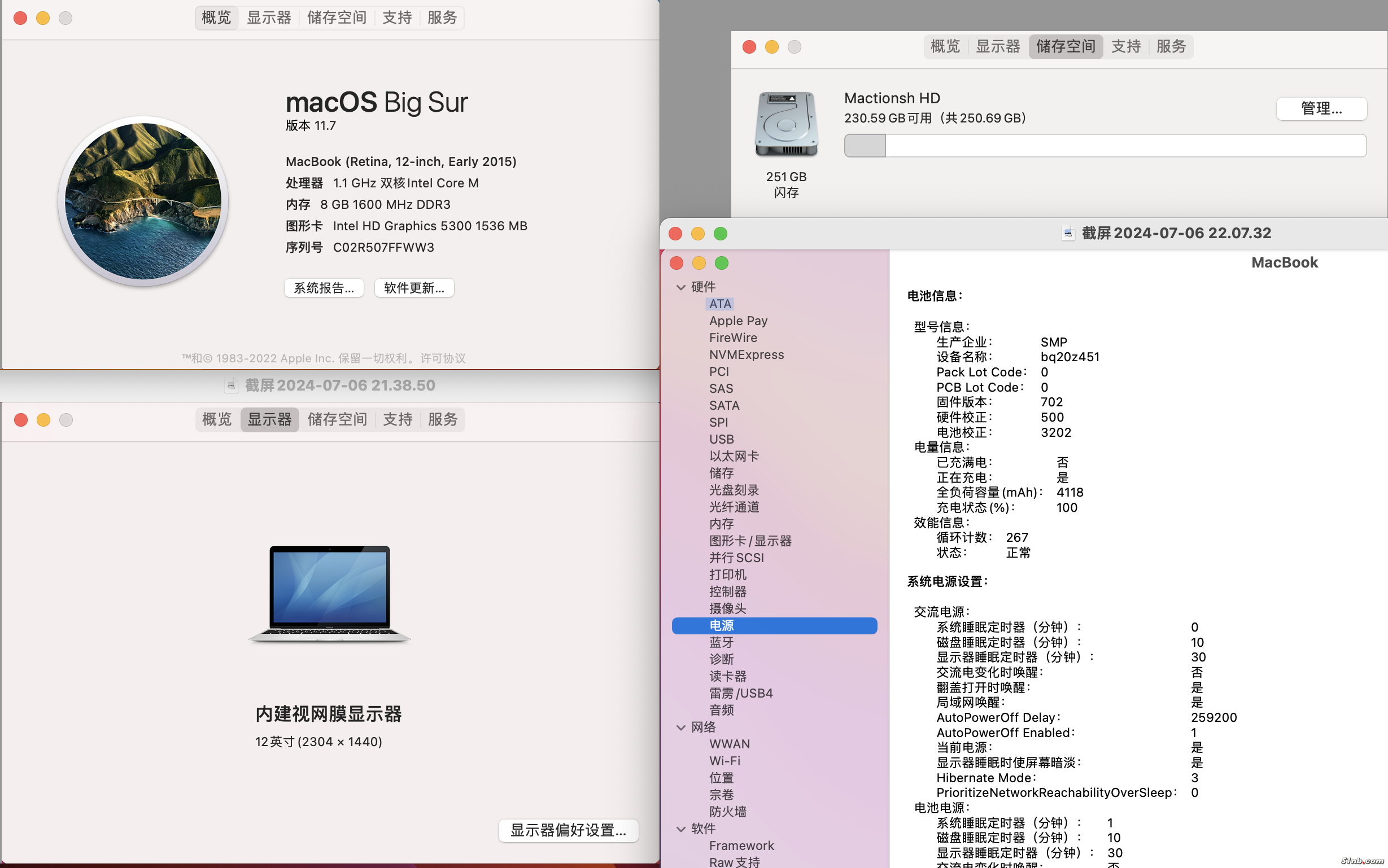Click the yellow minimize button of storage window
Screen dimensions: 1388x868
pyautogui.click(x=771, y=47)
